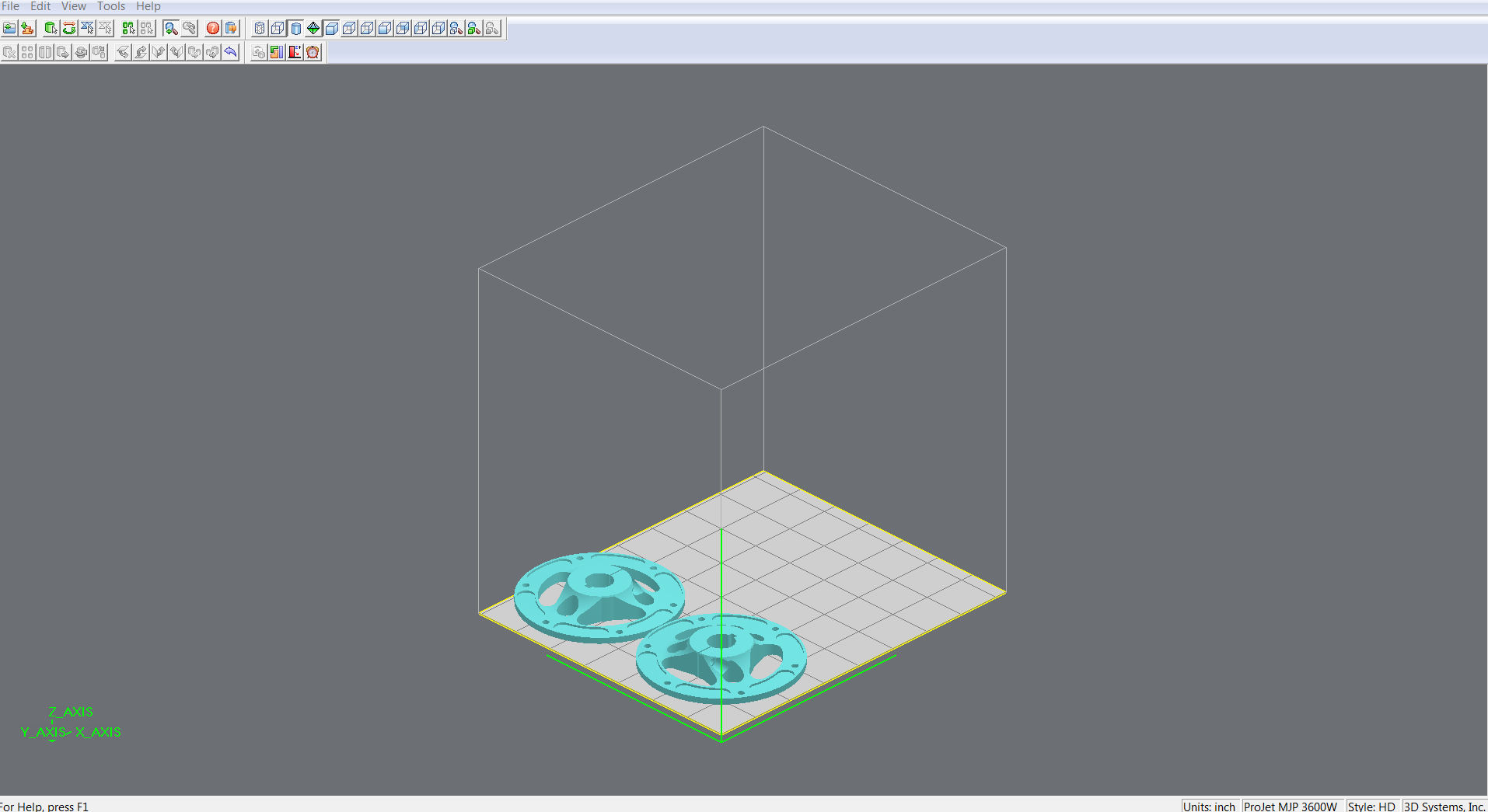The height and width of the screenshot is (812, 1488).
Task: Click the Style: HD status field
Action: (1371, 806)
